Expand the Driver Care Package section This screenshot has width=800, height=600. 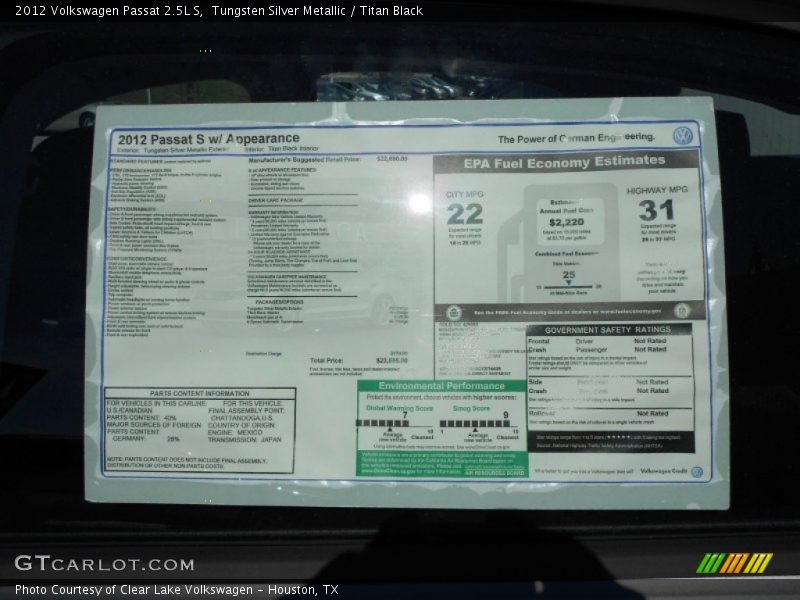276,200
